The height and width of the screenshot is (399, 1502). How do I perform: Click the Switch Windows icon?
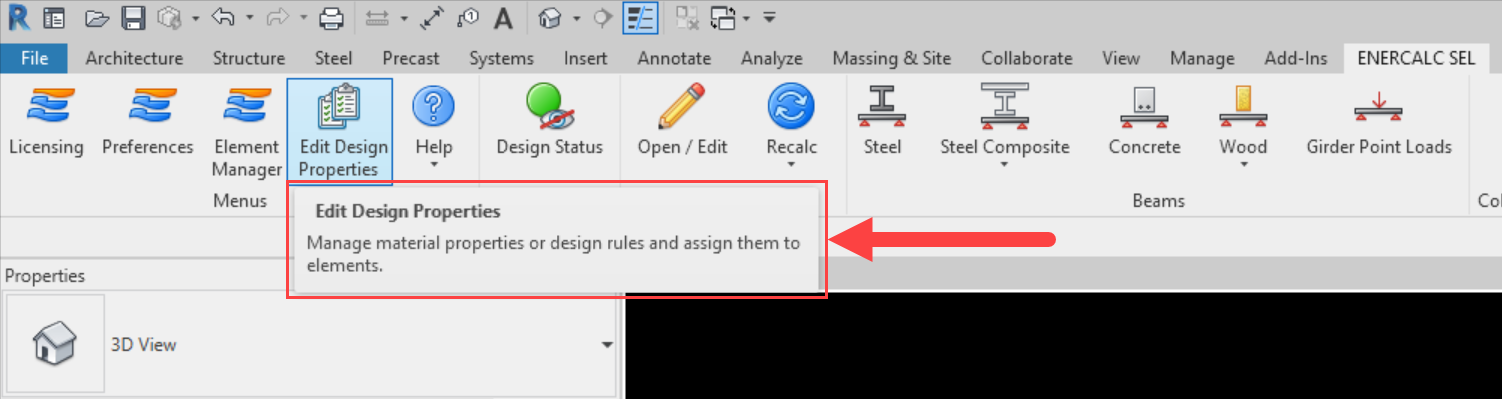pyautogui.click(x=723, y=17)
